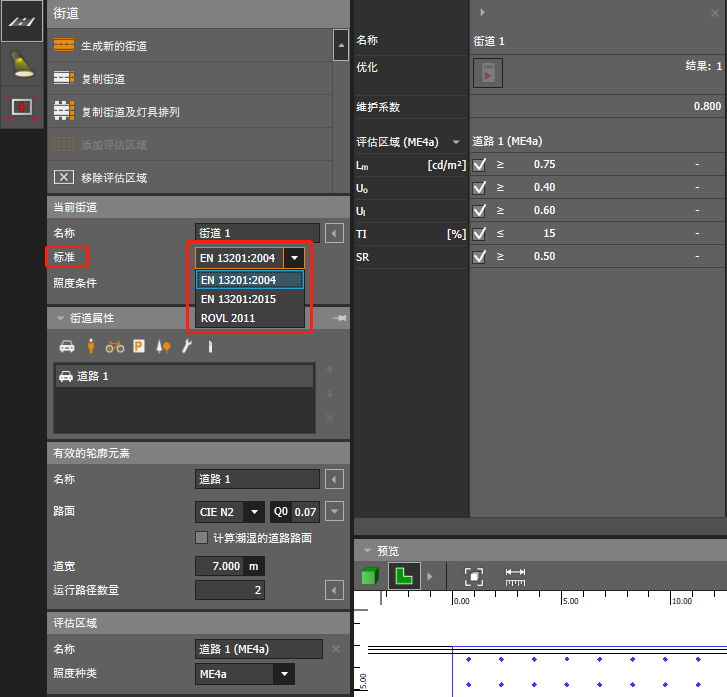Viewport: 727px width, 697px height.
Task: Start the 优化 optimization play button
Action: click(x=488, y=73)
